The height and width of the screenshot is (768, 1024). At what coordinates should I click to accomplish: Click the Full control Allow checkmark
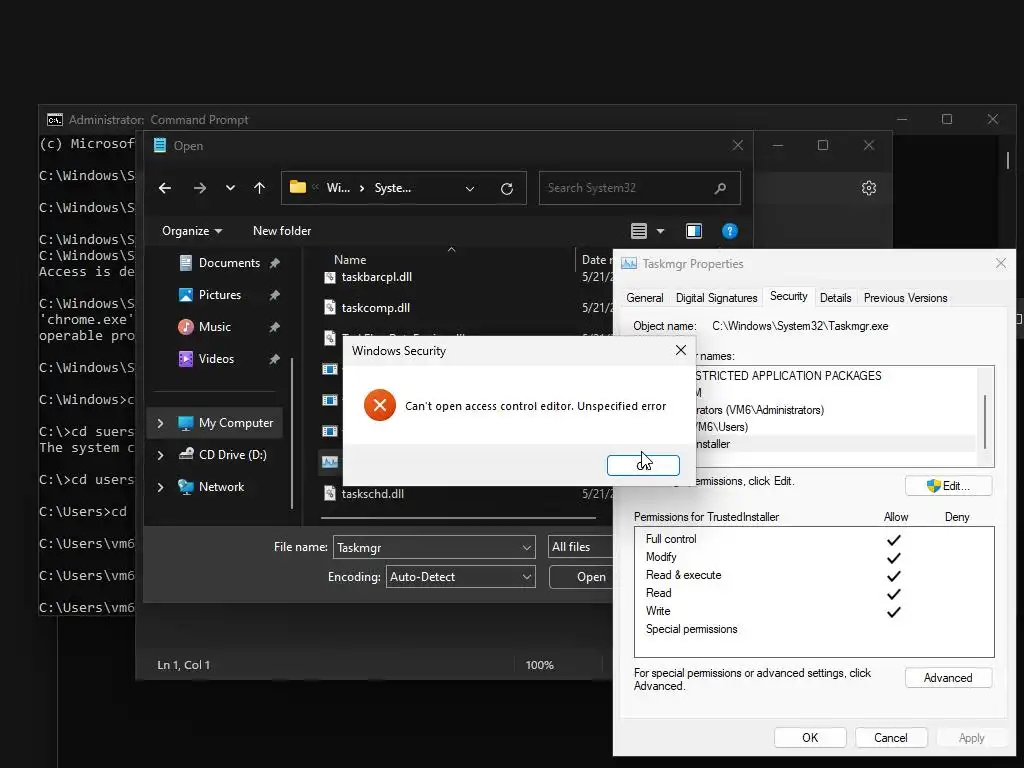tap(893, 540)
